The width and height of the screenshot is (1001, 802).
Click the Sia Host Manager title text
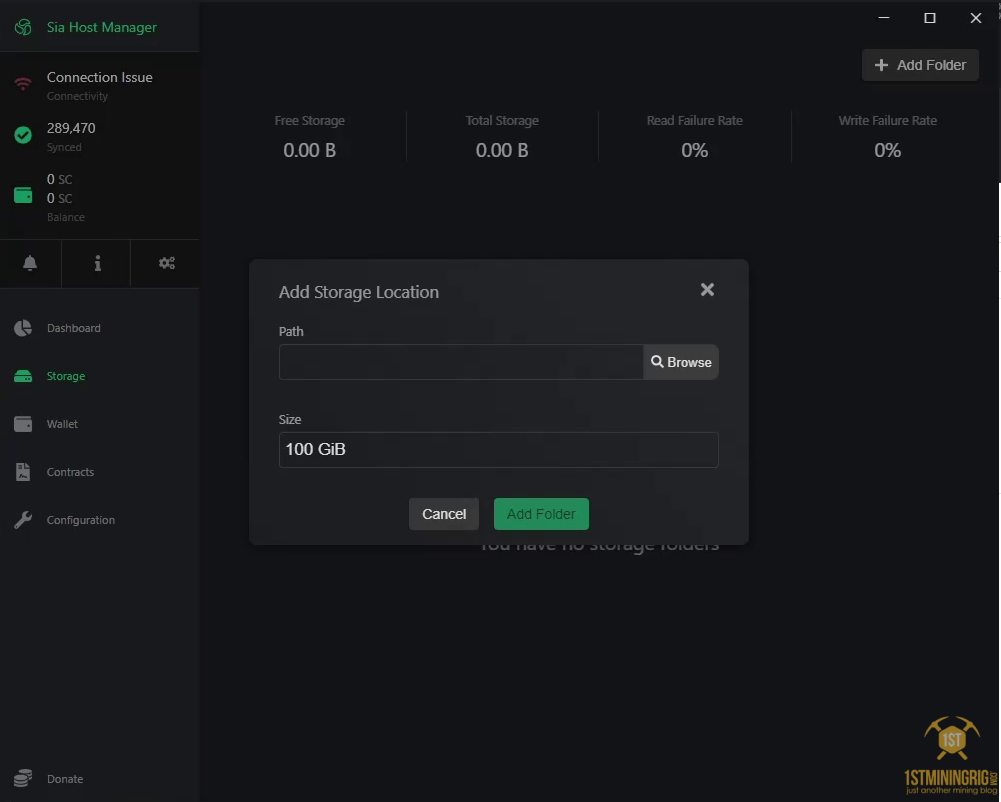[102, 27]
